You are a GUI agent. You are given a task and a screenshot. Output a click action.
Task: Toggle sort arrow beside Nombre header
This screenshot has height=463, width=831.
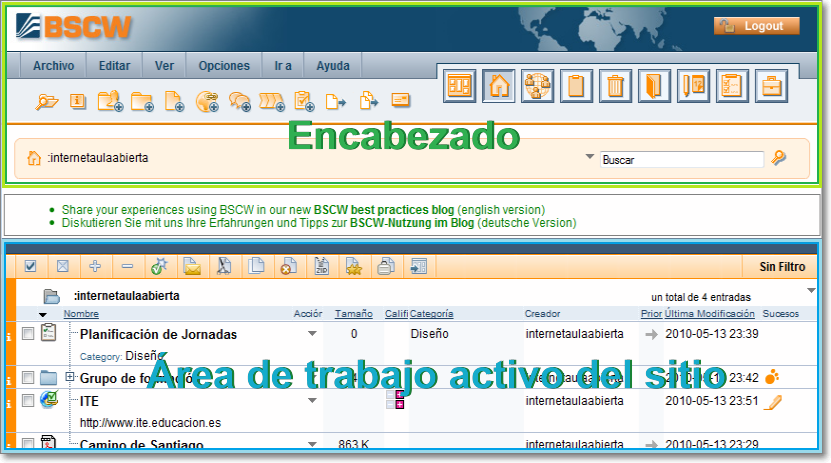43,315
